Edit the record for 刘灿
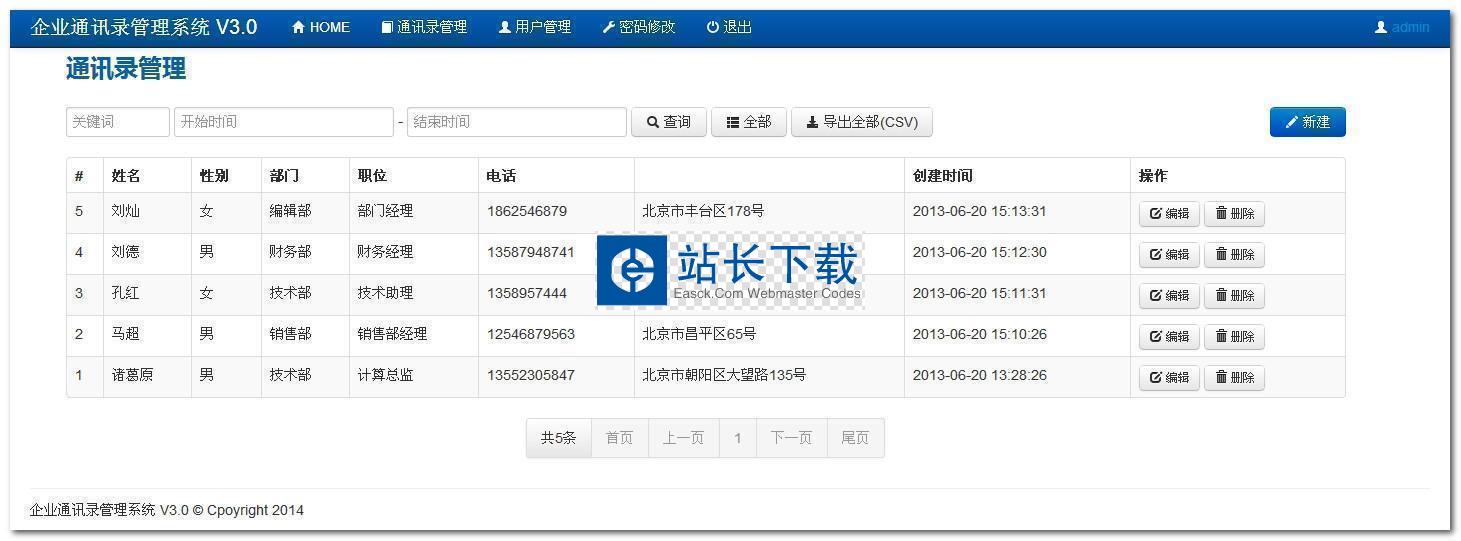Viewport: 1461px width, 541px height. click(1169, 213)
